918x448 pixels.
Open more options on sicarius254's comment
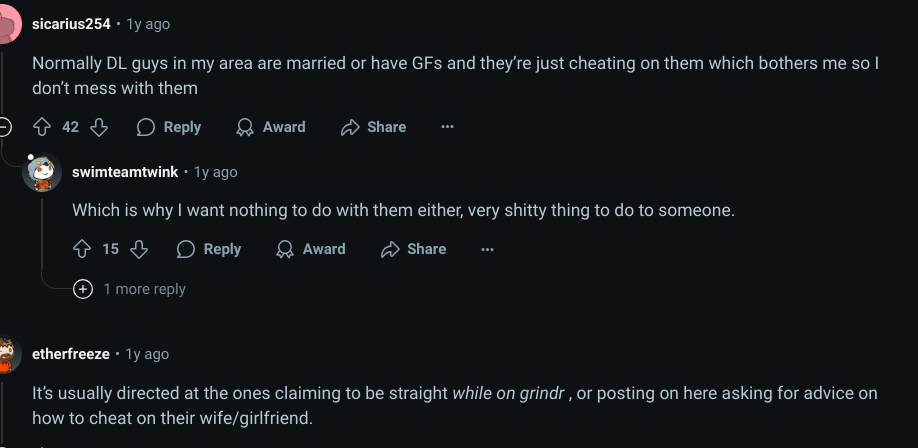pos(447,127)
